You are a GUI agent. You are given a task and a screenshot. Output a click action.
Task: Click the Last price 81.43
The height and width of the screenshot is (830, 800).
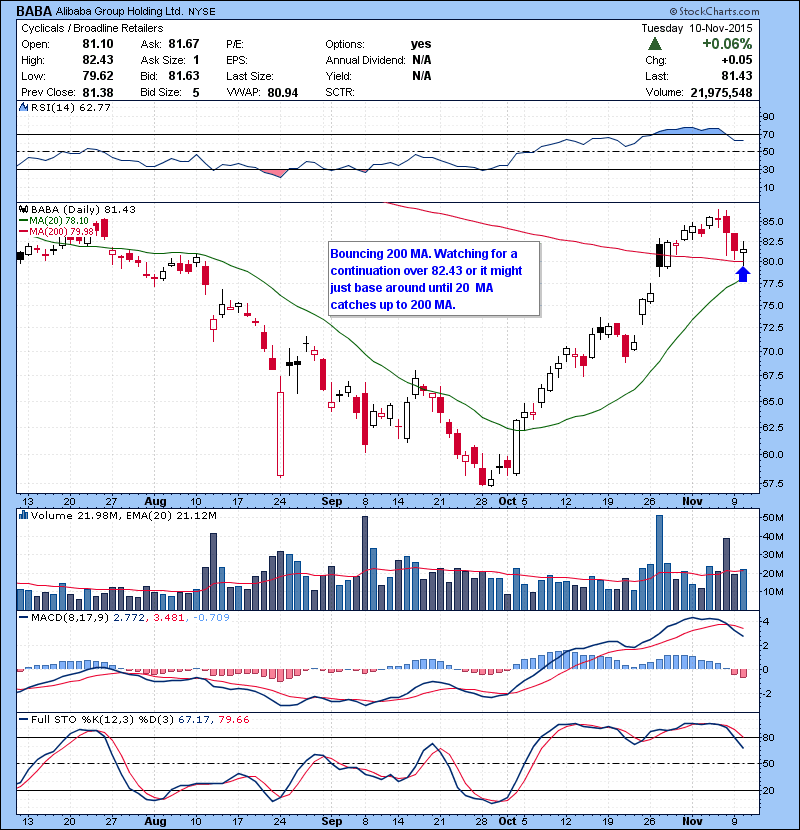736,76
